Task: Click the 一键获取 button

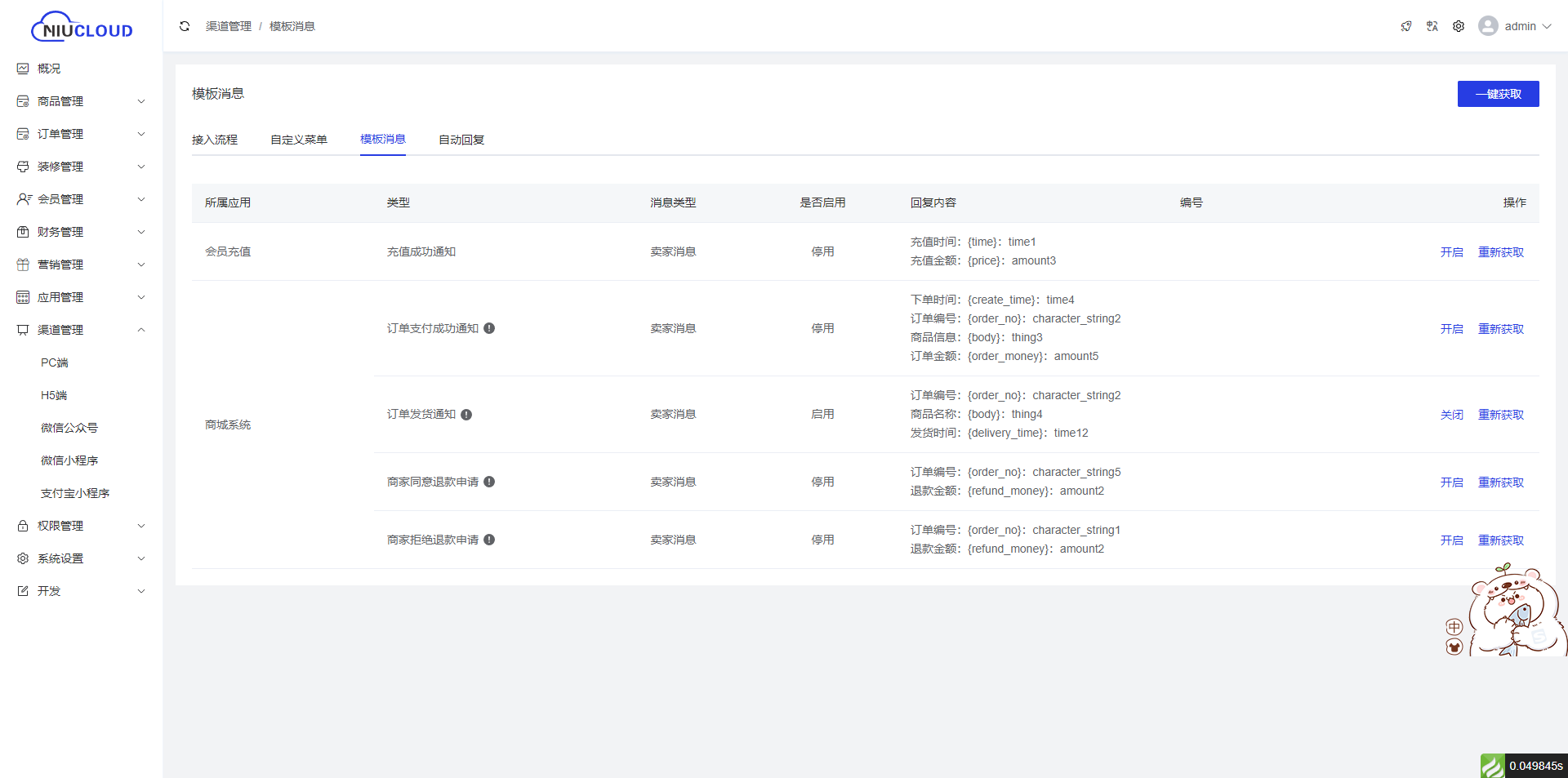Action: [x=1498, y=94]
